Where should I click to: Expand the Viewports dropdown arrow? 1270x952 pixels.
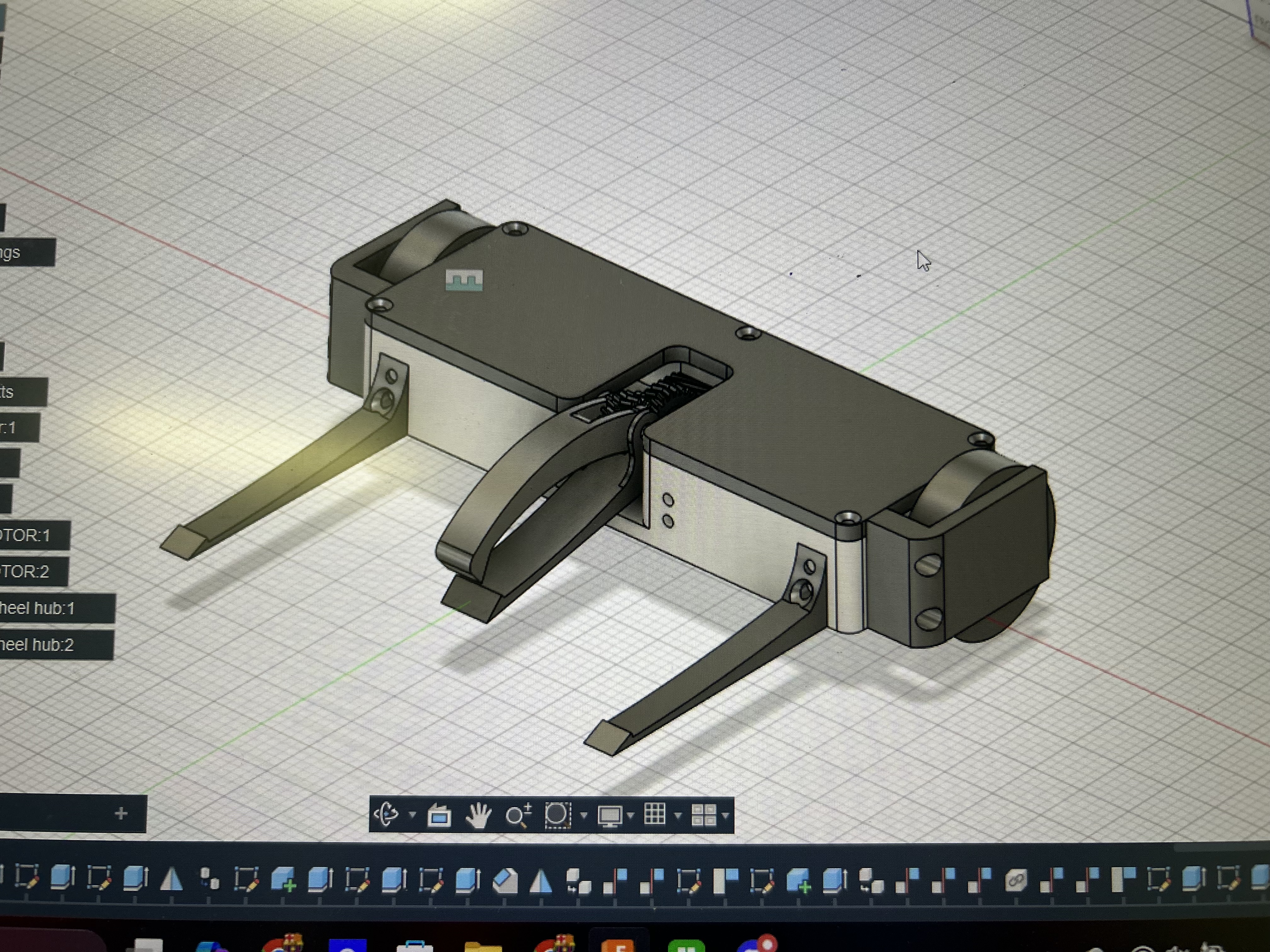[x=726, y=815]
